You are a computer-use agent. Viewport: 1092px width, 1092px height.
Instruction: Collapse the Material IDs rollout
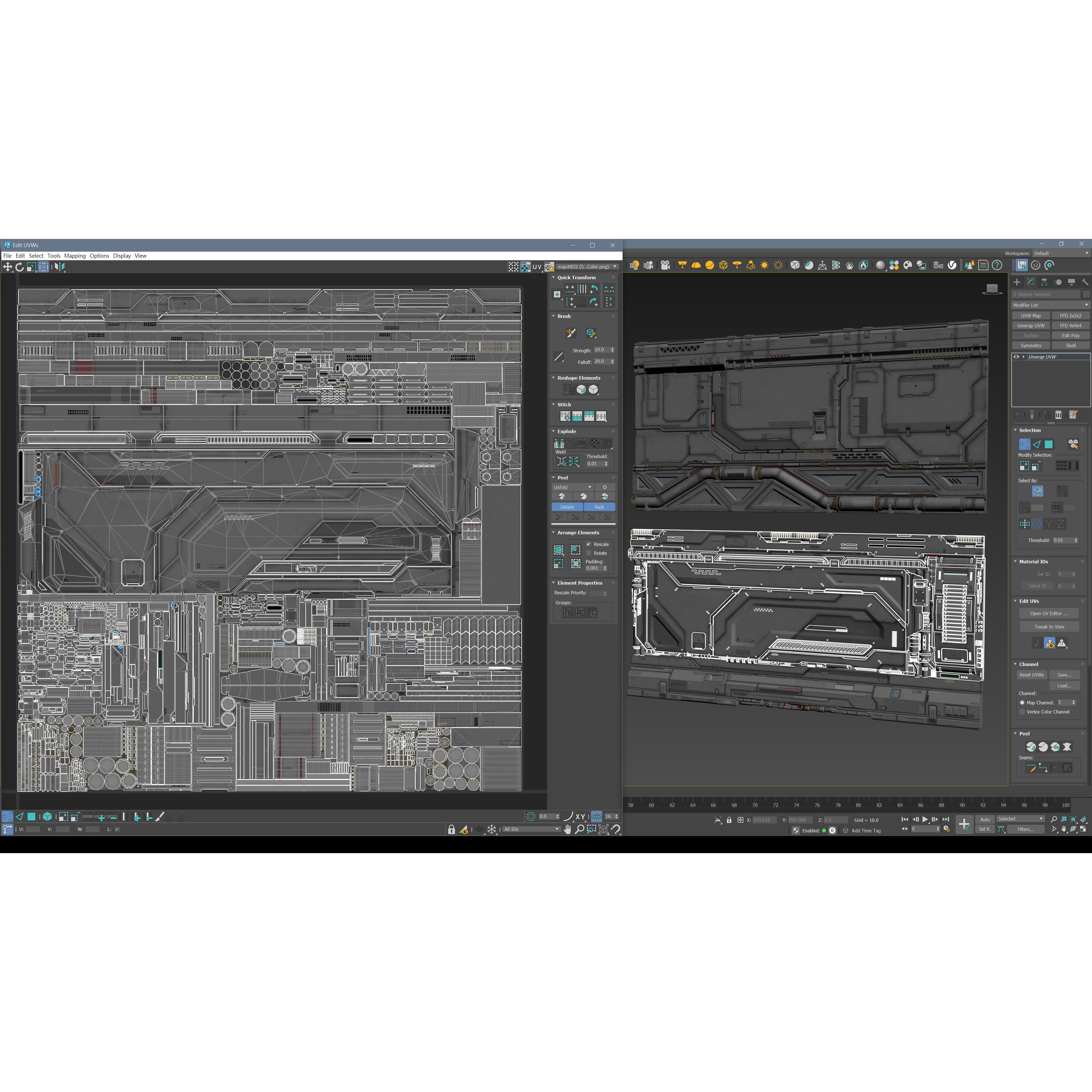pyautogui.click(x=1015, y=562)
